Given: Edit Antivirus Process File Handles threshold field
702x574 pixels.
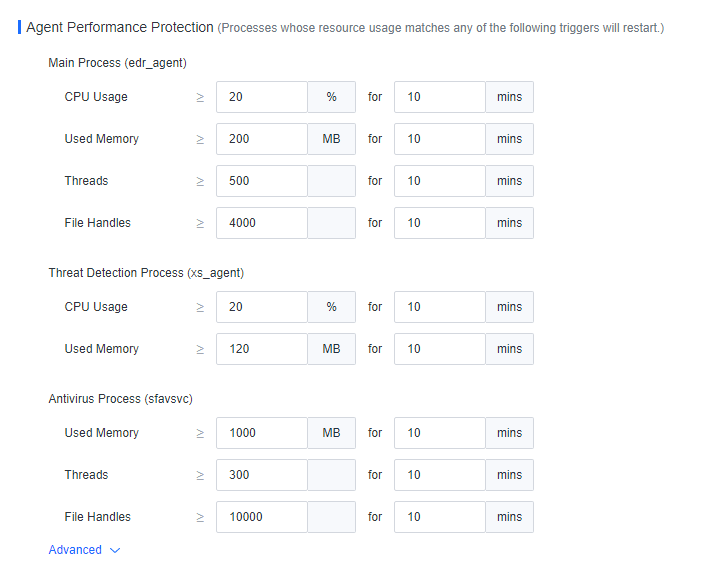Looking at the screenshot, I should pyautogui.click(x=261, y=517).
